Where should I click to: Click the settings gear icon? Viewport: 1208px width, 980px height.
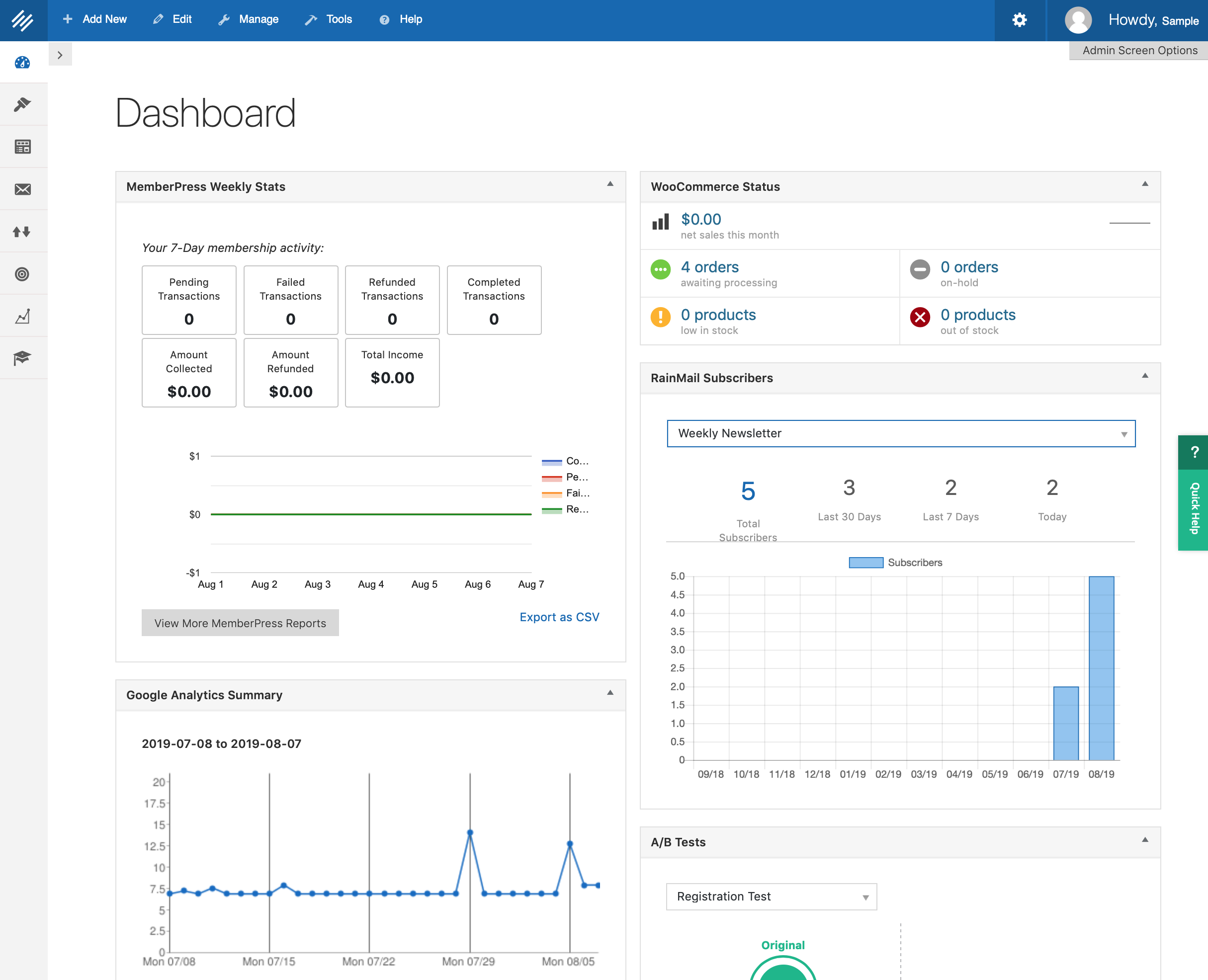(x=1020, y=20)
